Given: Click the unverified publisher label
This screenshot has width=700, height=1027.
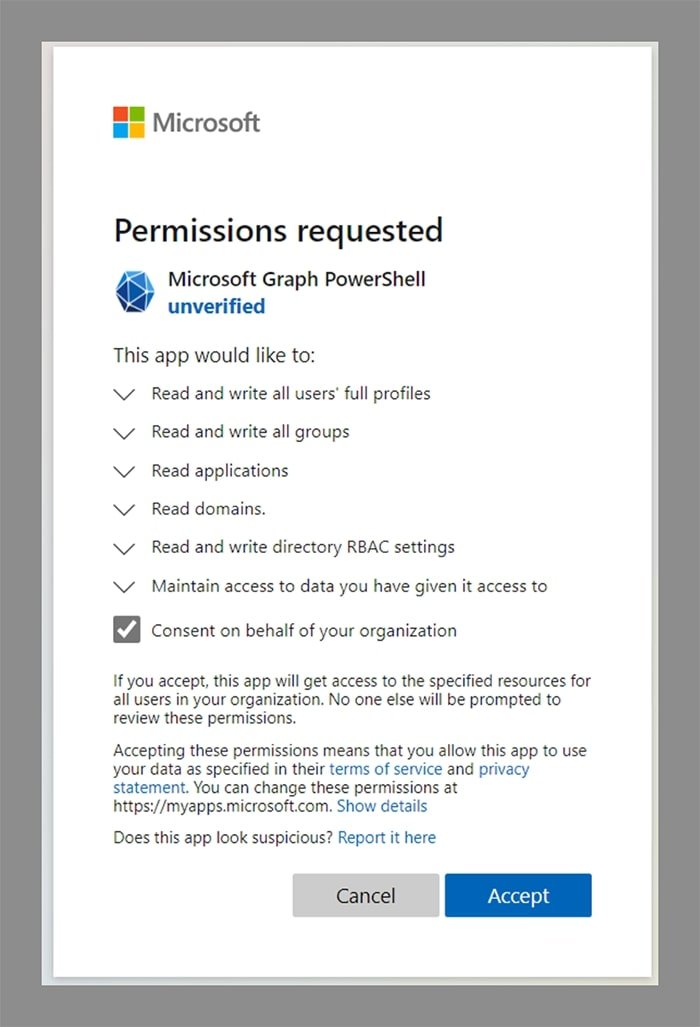Looking at the screenshot, I should point(216,306).
